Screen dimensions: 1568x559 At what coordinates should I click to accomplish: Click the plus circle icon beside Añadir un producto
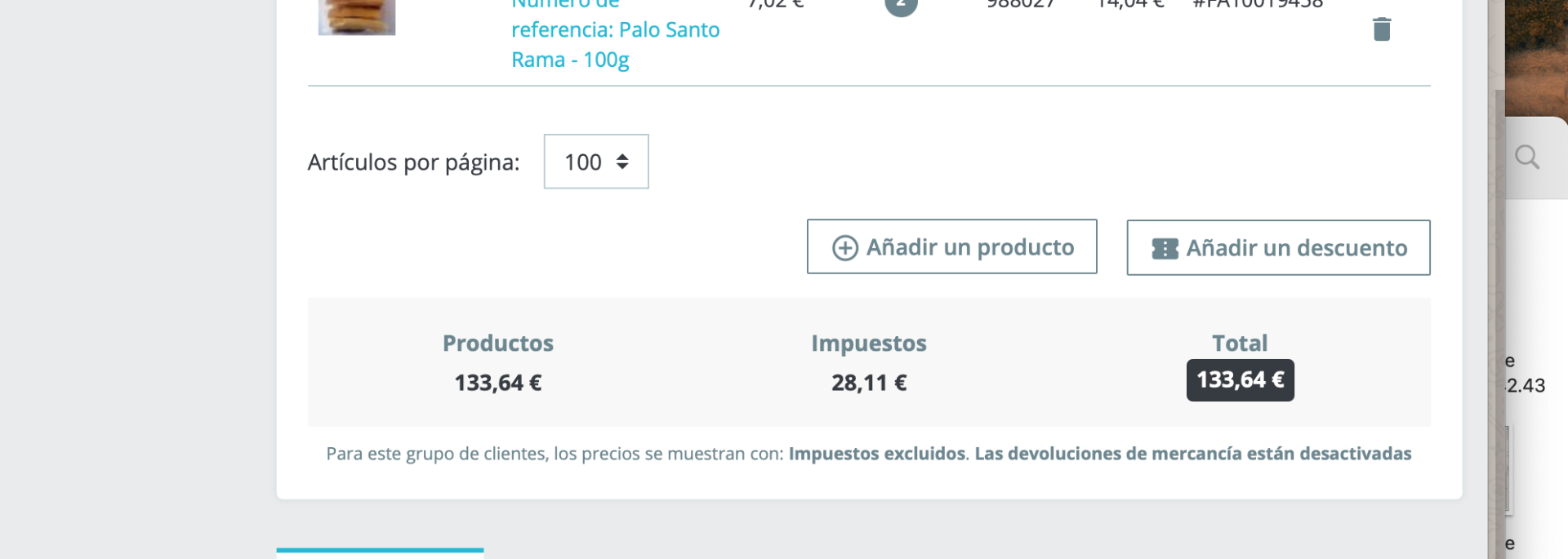click(x=844, y=248)
